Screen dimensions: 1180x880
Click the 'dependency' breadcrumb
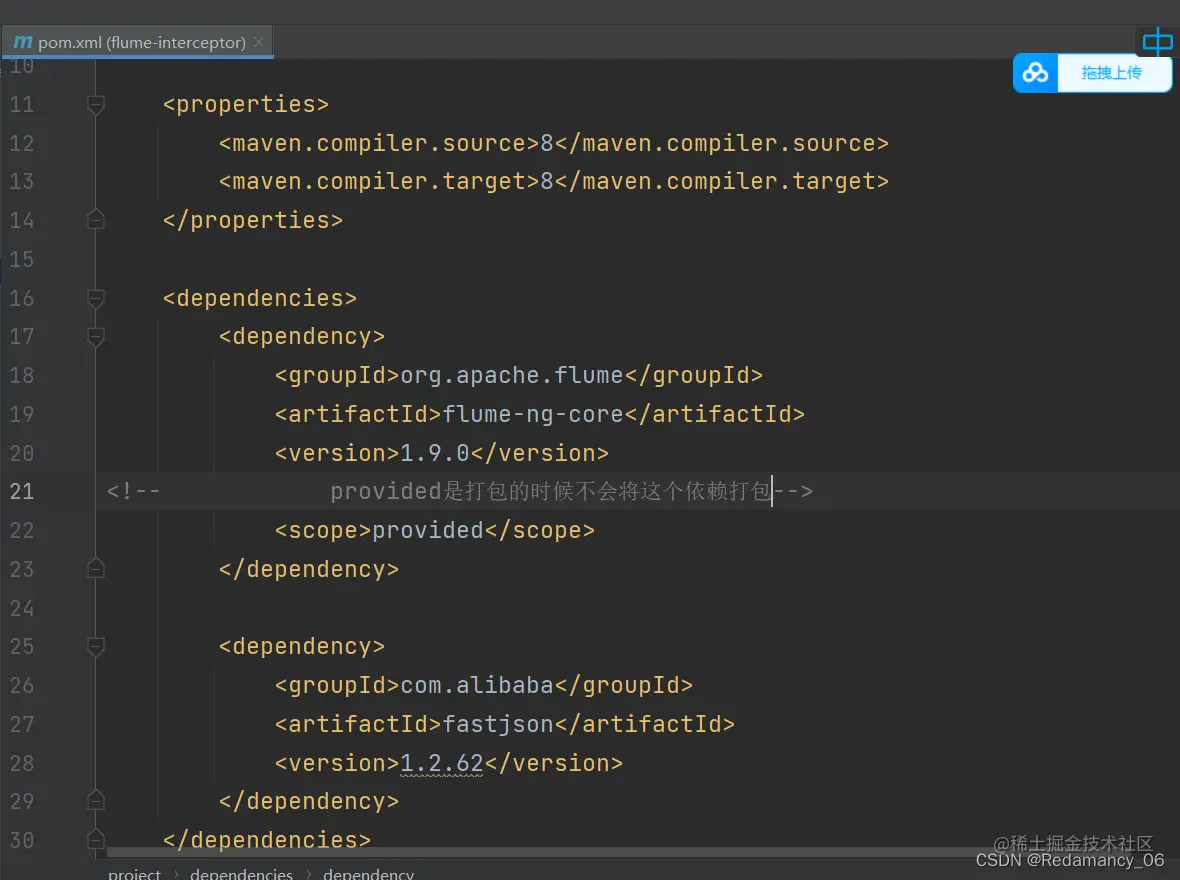(368, 874)
